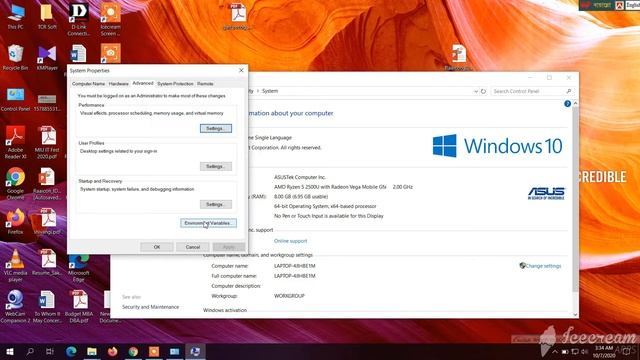Open Resume_Sak PDF on desktop
Viewport: 640px width, 360px height.
click(x=47, y=262)
